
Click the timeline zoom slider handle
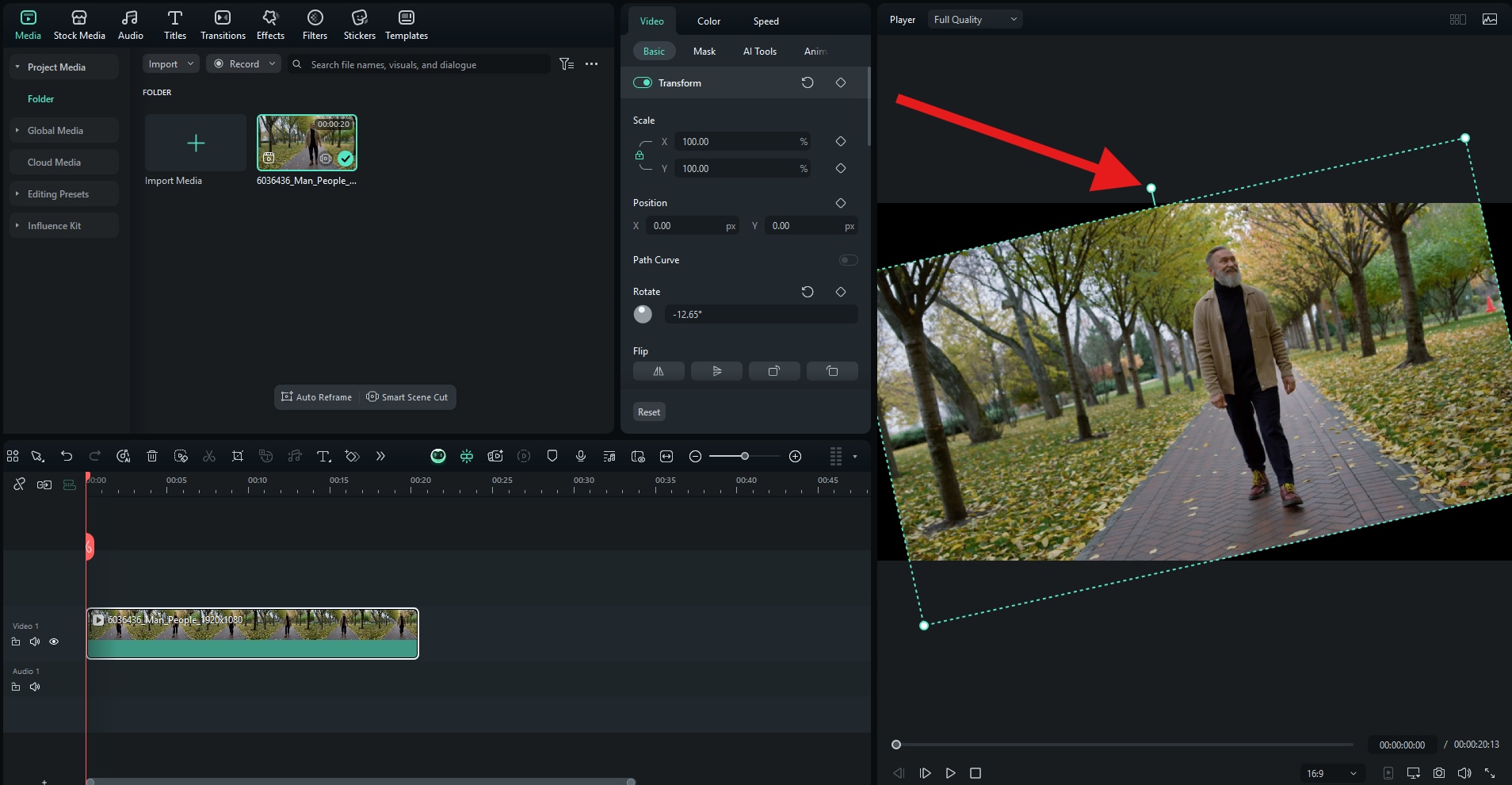pyautogui.click(x=745, y=456)
